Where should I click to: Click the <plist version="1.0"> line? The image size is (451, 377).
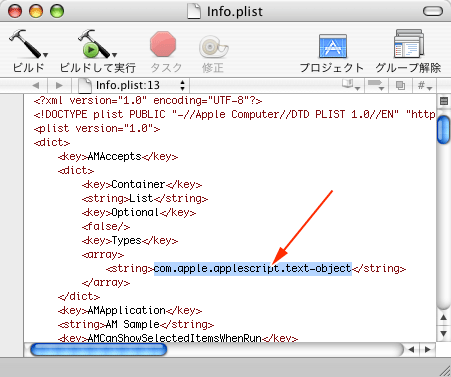[97, 128]
